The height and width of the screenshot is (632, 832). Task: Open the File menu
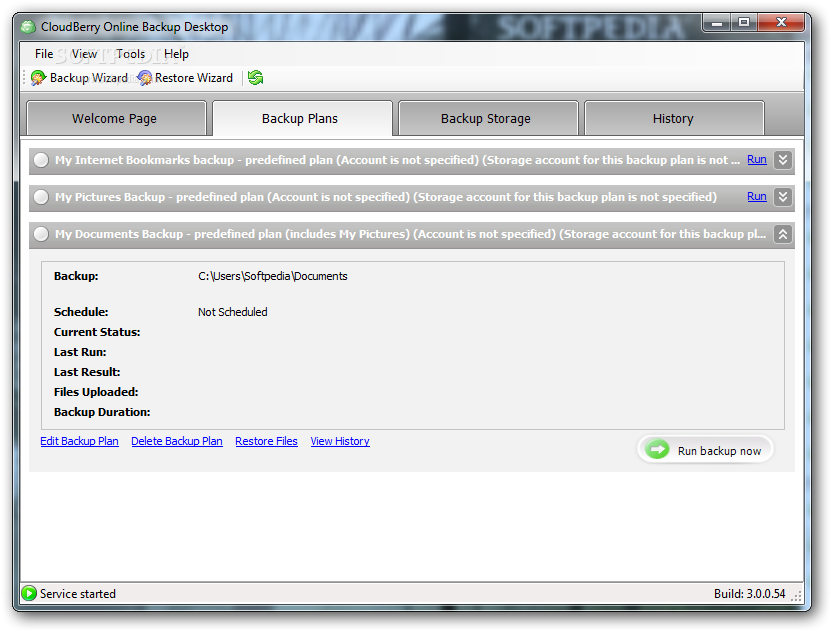(x=44, y=54)
